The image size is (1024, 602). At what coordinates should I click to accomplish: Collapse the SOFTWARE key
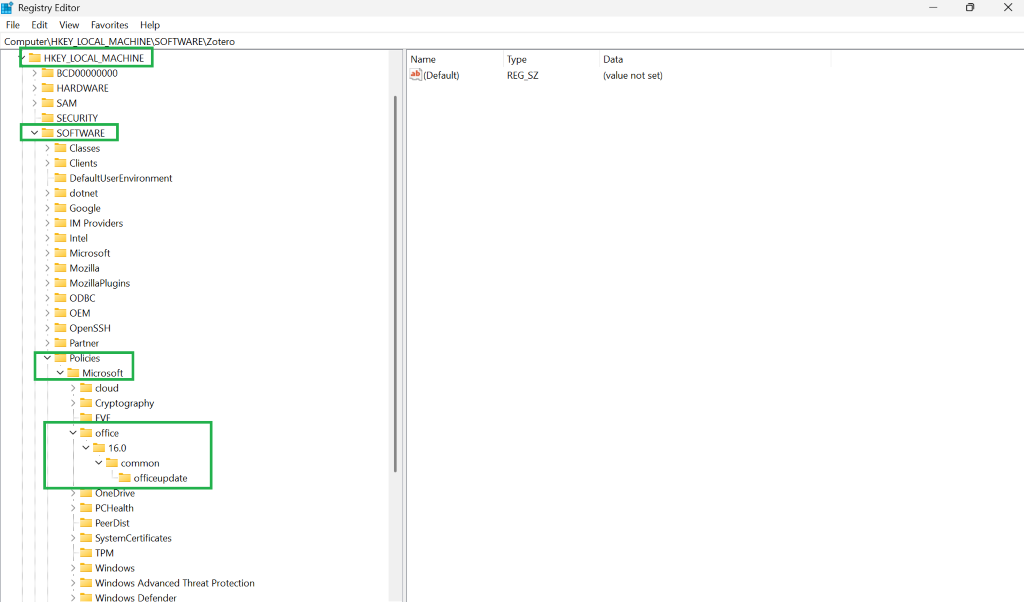(35, 133)
